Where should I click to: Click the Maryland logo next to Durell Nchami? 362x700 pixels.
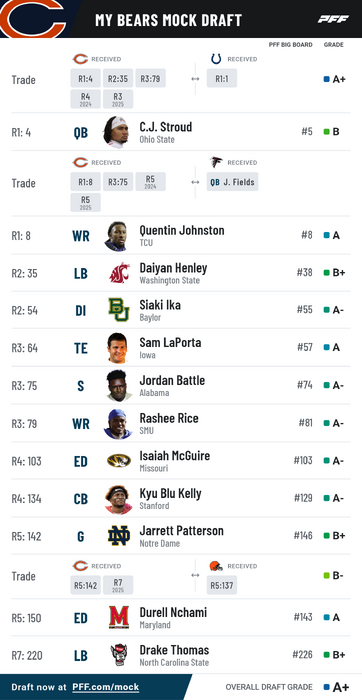pos(119,617)
